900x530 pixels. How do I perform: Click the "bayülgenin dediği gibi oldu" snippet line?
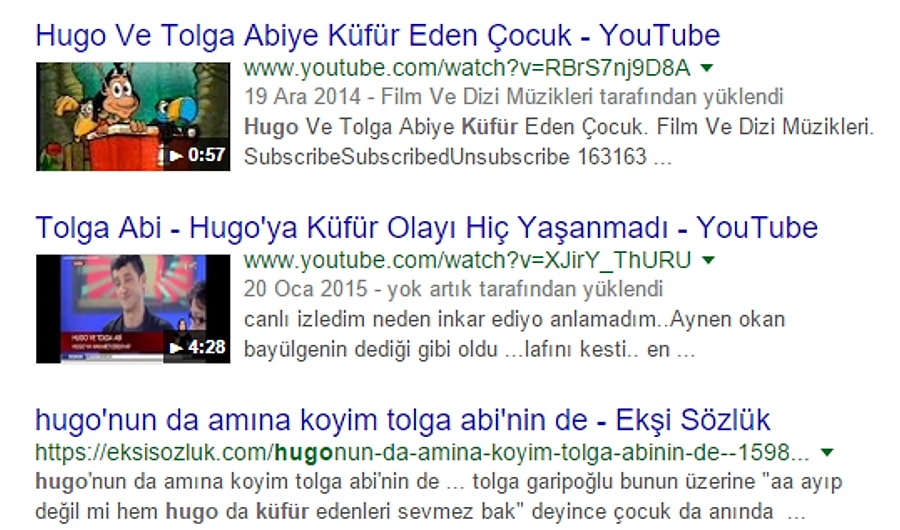pyautogui.click(x=370, y=349)
